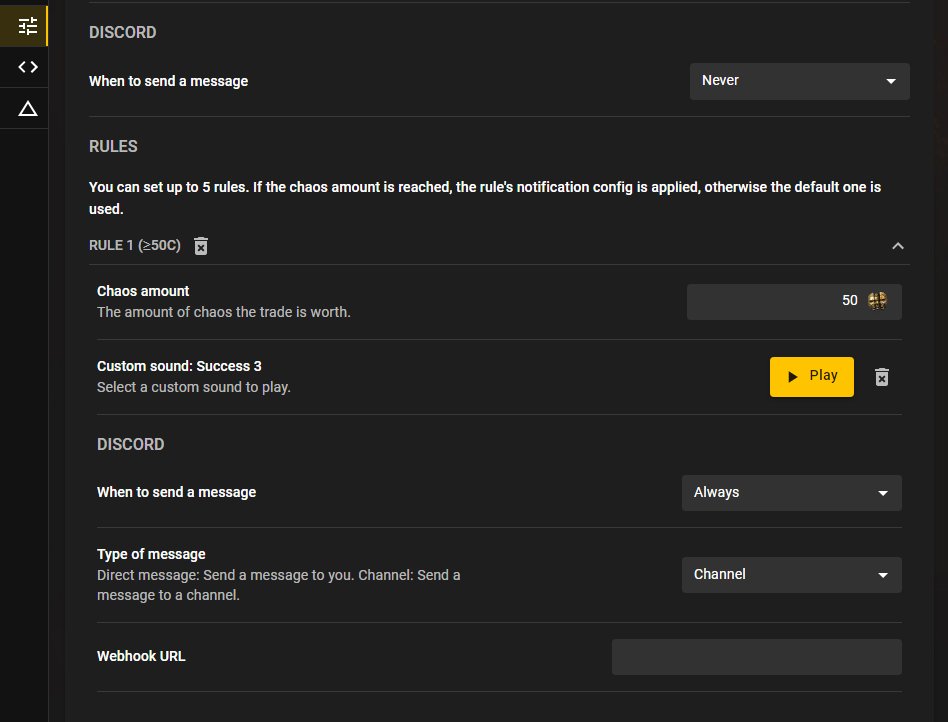
Task: Open the 'When to send a message' Never dropdown
Action: tap(799, 81)
